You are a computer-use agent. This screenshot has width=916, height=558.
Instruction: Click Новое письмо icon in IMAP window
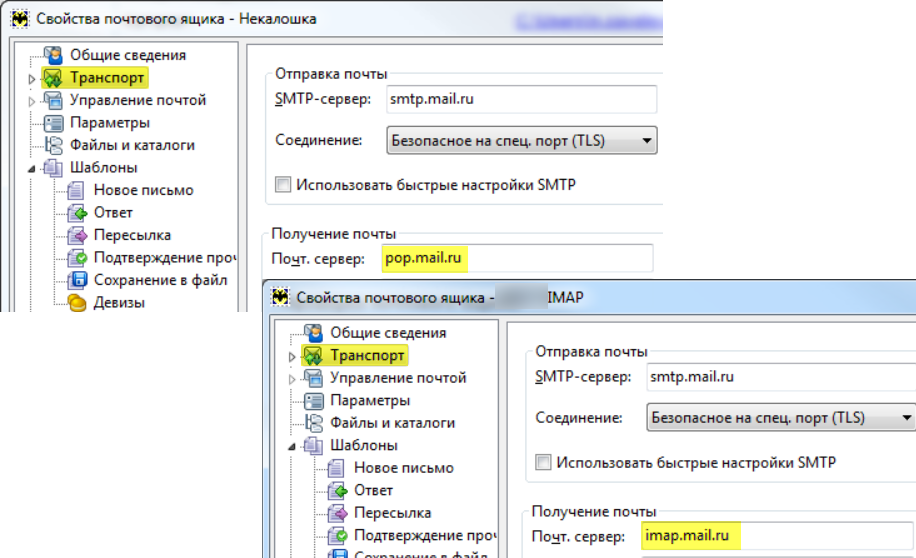(x=336, y=468)
